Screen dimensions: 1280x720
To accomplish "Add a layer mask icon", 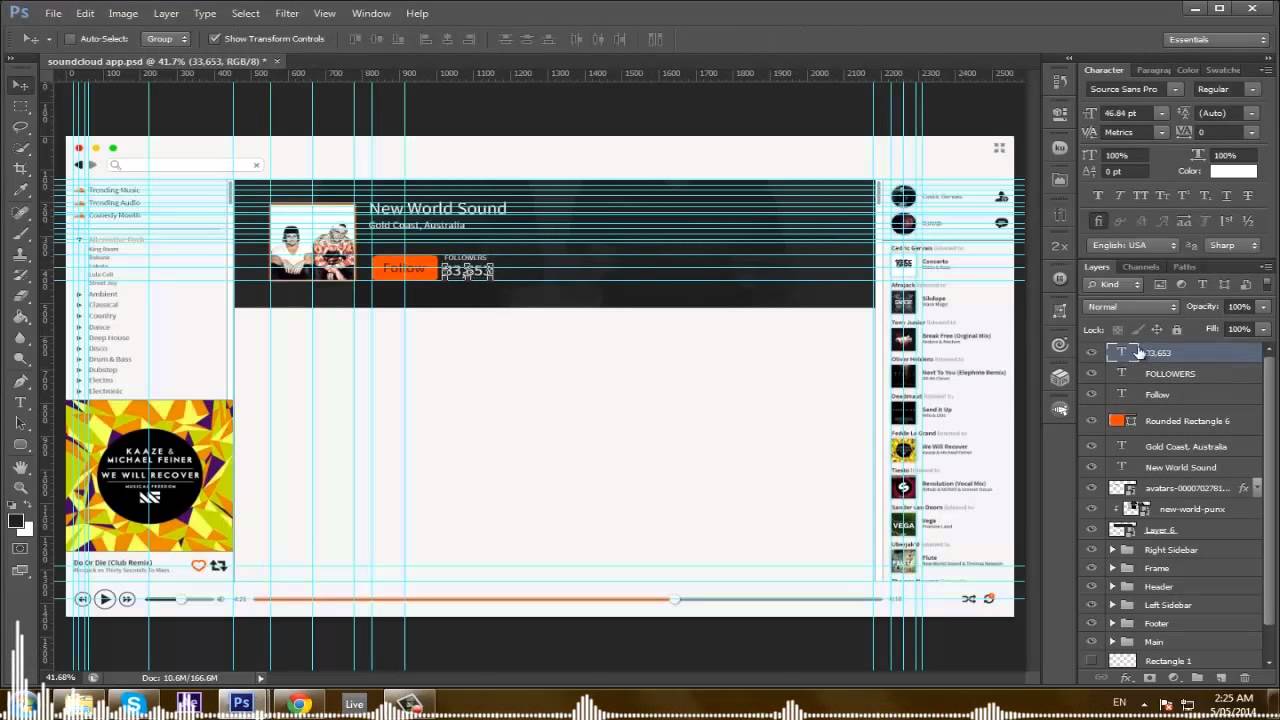I will [x=1149, y=678].
